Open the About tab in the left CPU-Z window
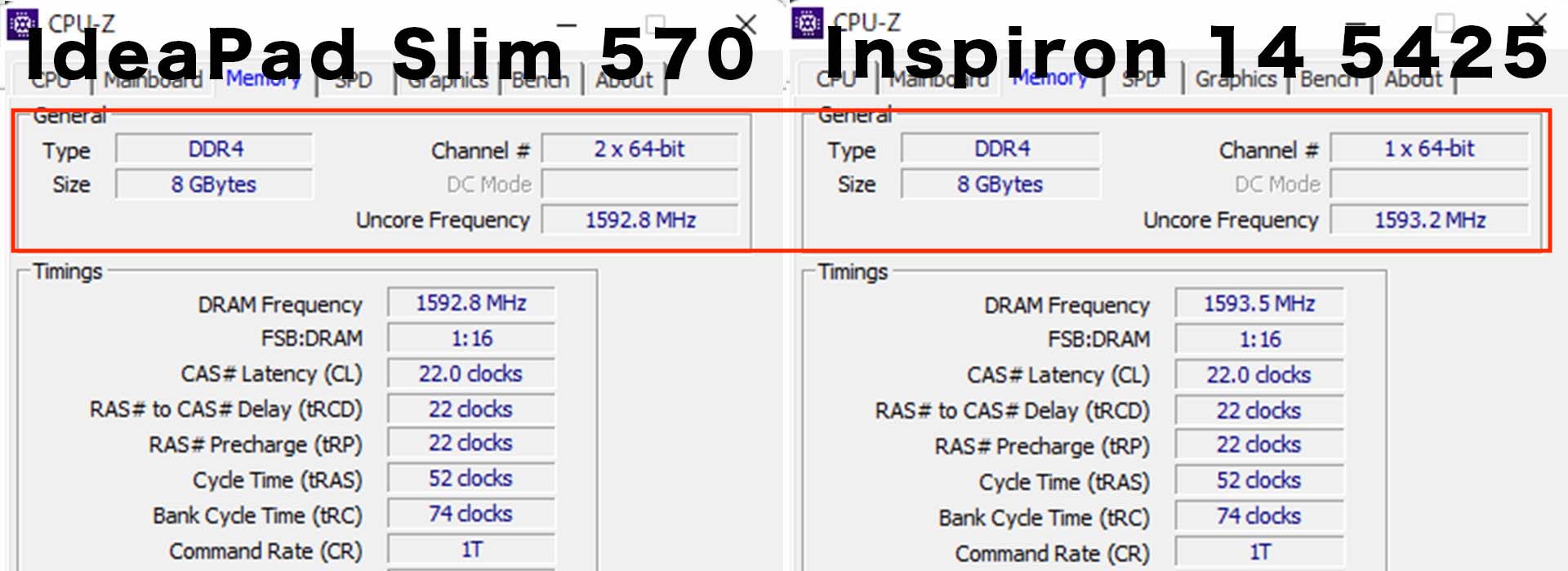1568x571 pixels. pyautogui.click(x=624, y=80)
